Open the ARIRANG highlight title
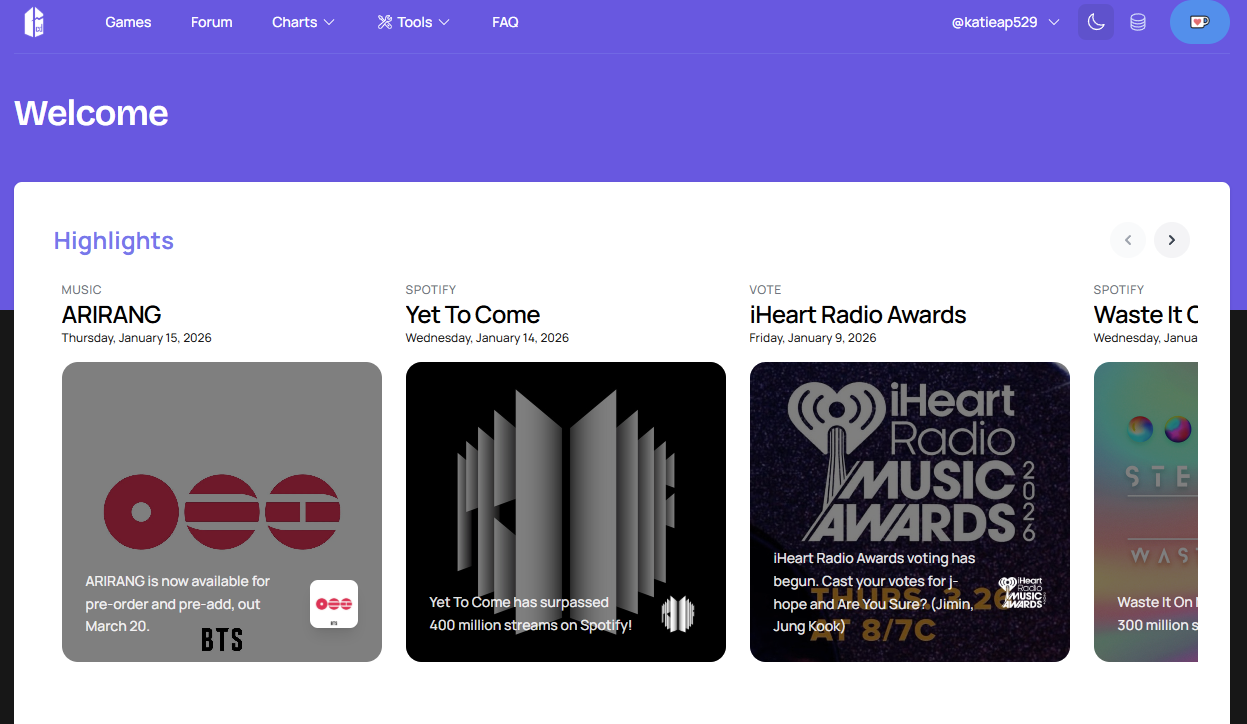The width and height of the screenshot is (1247, 724). [x=112, y=314]
